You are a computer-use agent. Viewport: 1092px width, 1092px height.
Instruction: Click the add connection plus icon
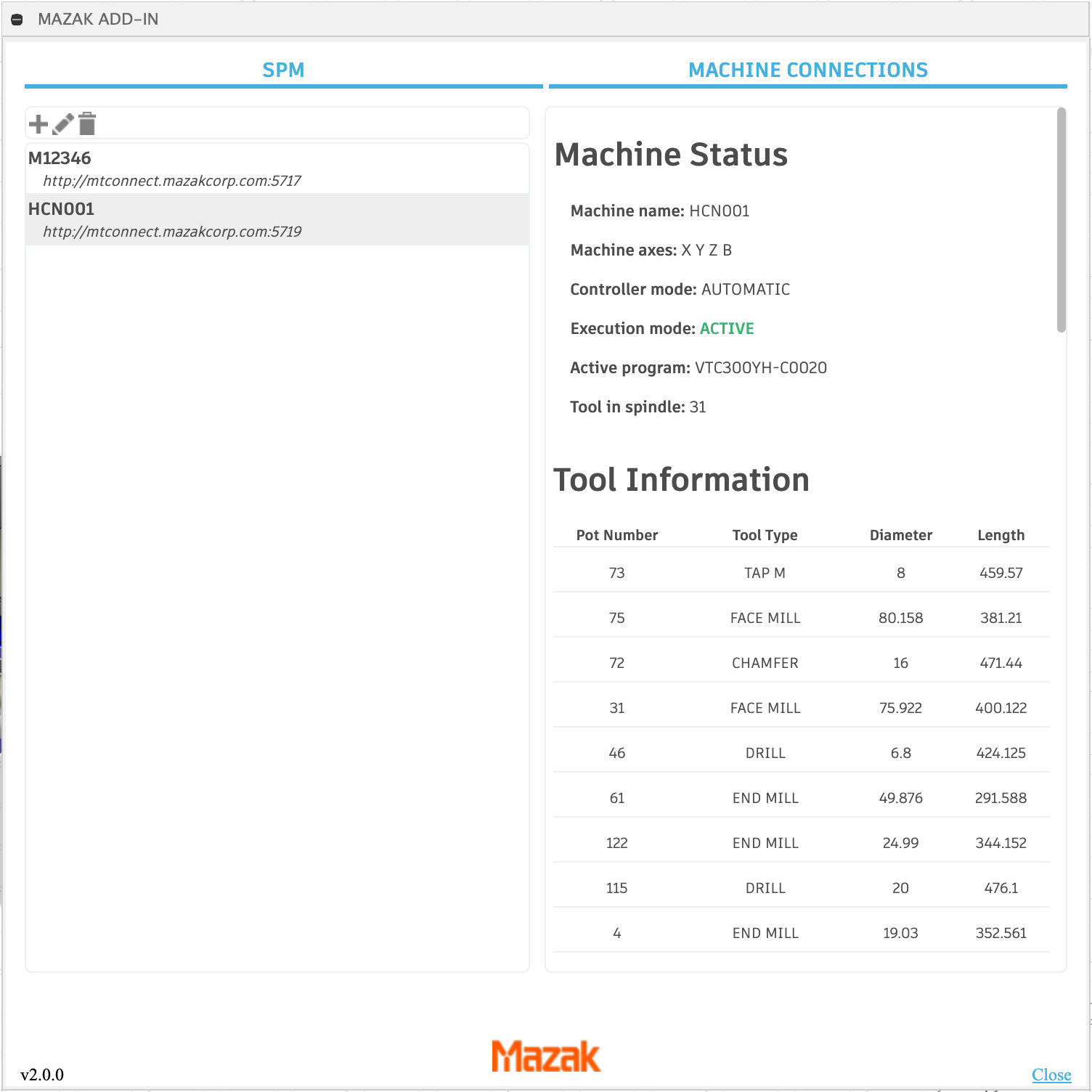point(38,124)
